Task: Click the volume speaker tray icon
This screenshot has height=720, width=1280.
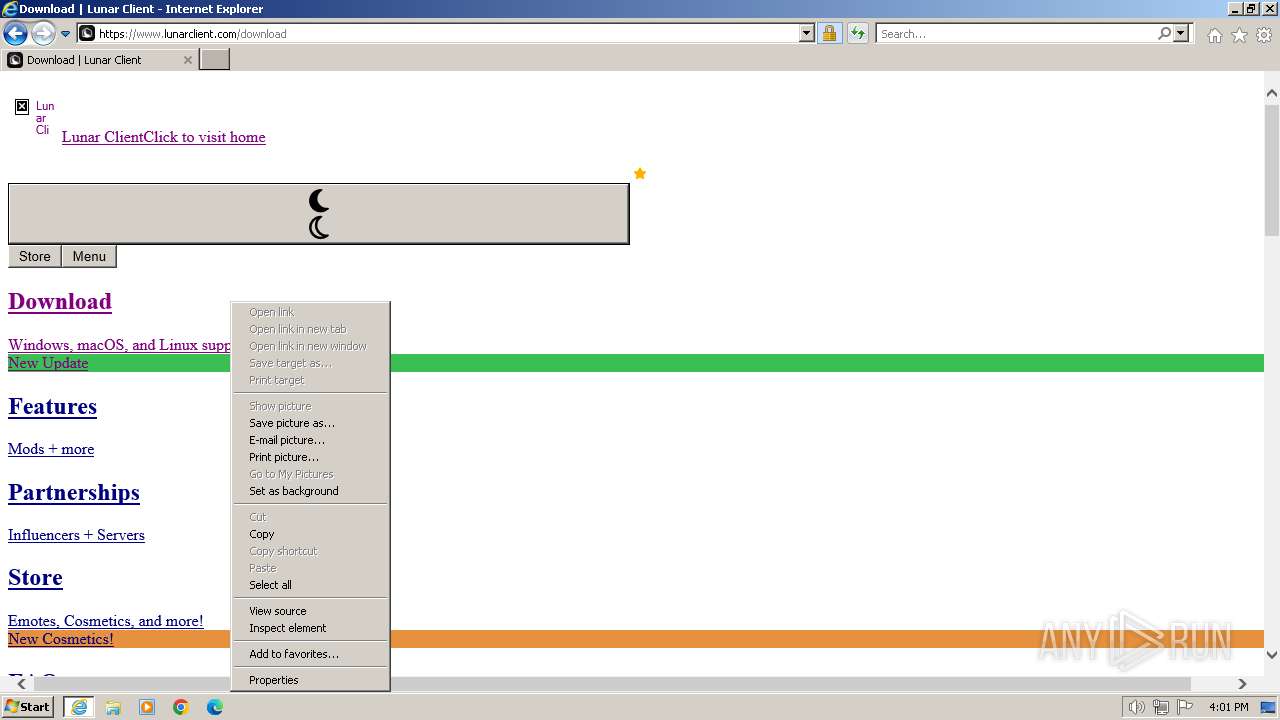Action: click(x=1137, y=708)
